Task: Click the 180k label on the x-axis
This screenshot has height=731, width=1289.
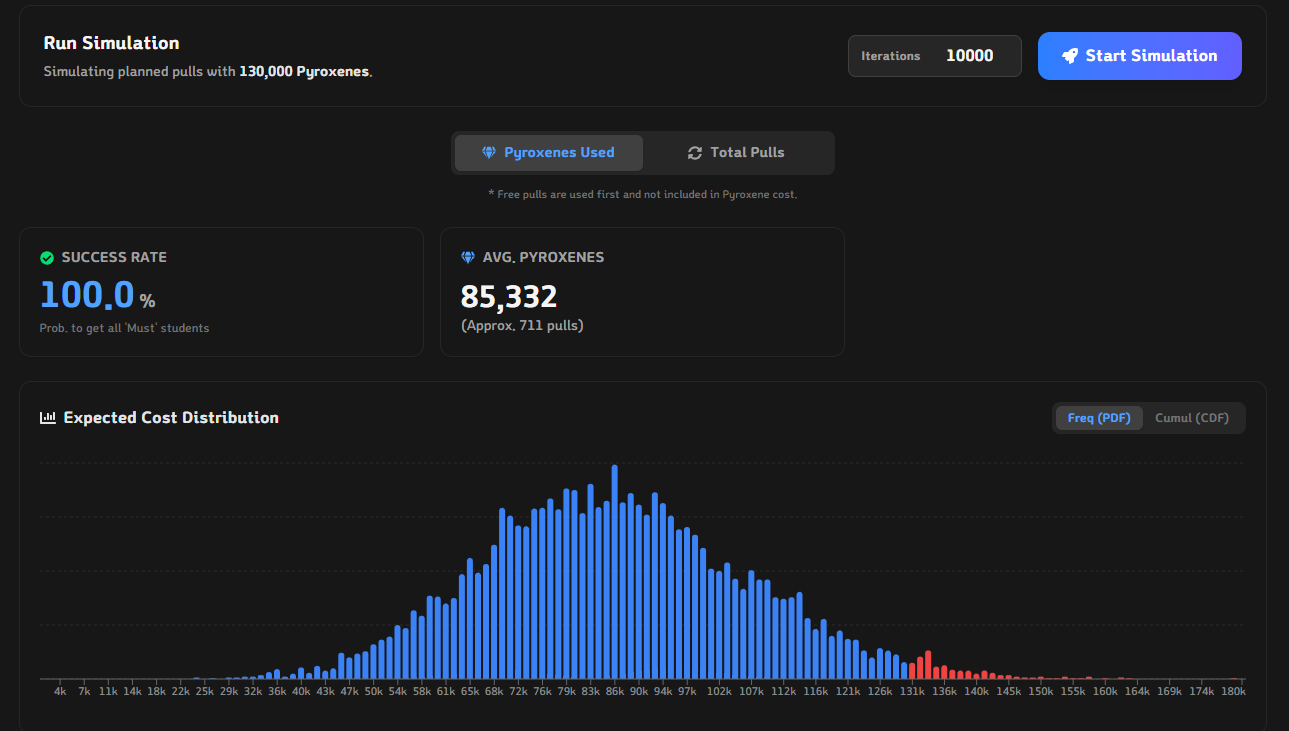Action: (1233, 691)
